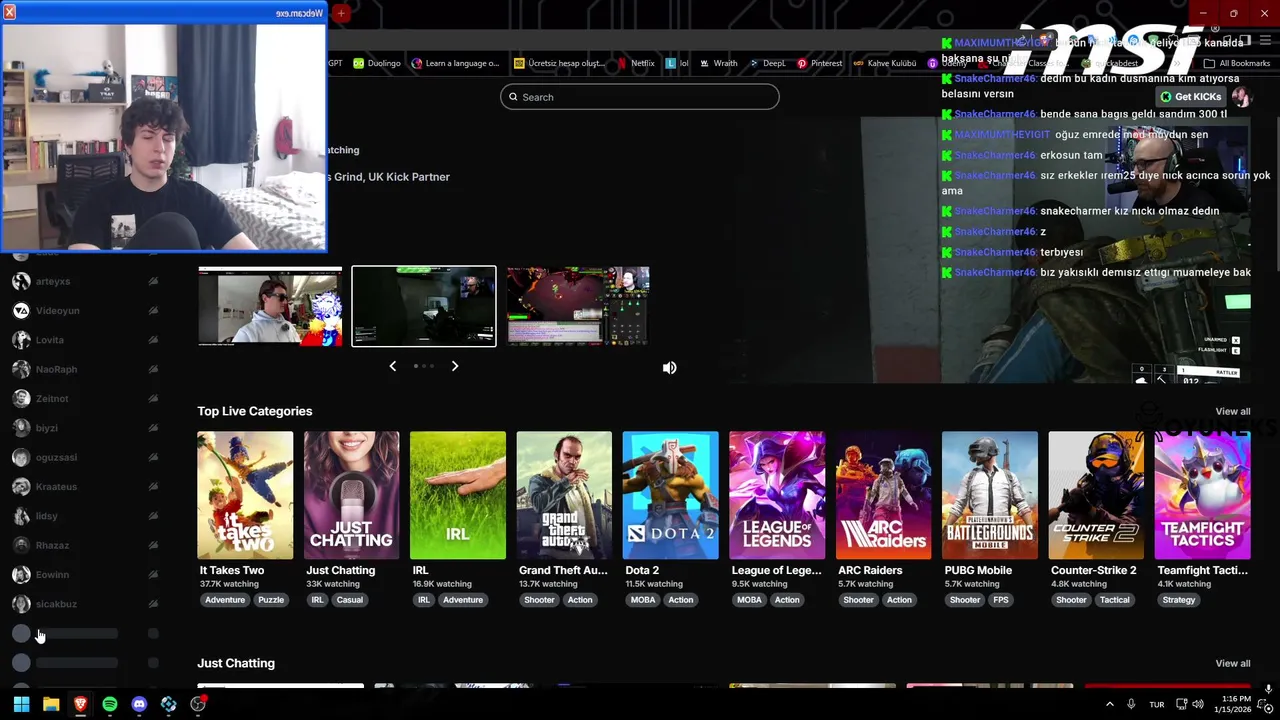Open sicakbuz's channel in sidebar
Viewport: 1280px width, 720px height.
(84, 604)
